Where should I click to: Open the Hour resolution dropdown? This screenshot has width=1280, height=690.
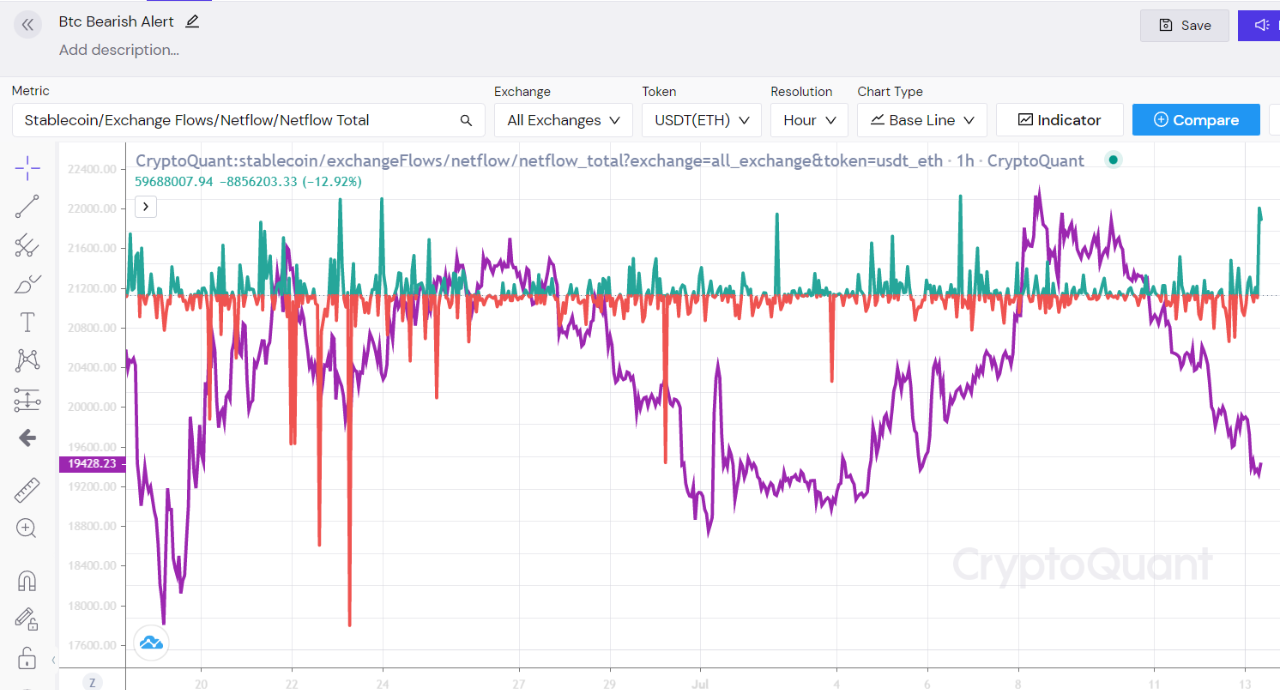pos(809,120)
